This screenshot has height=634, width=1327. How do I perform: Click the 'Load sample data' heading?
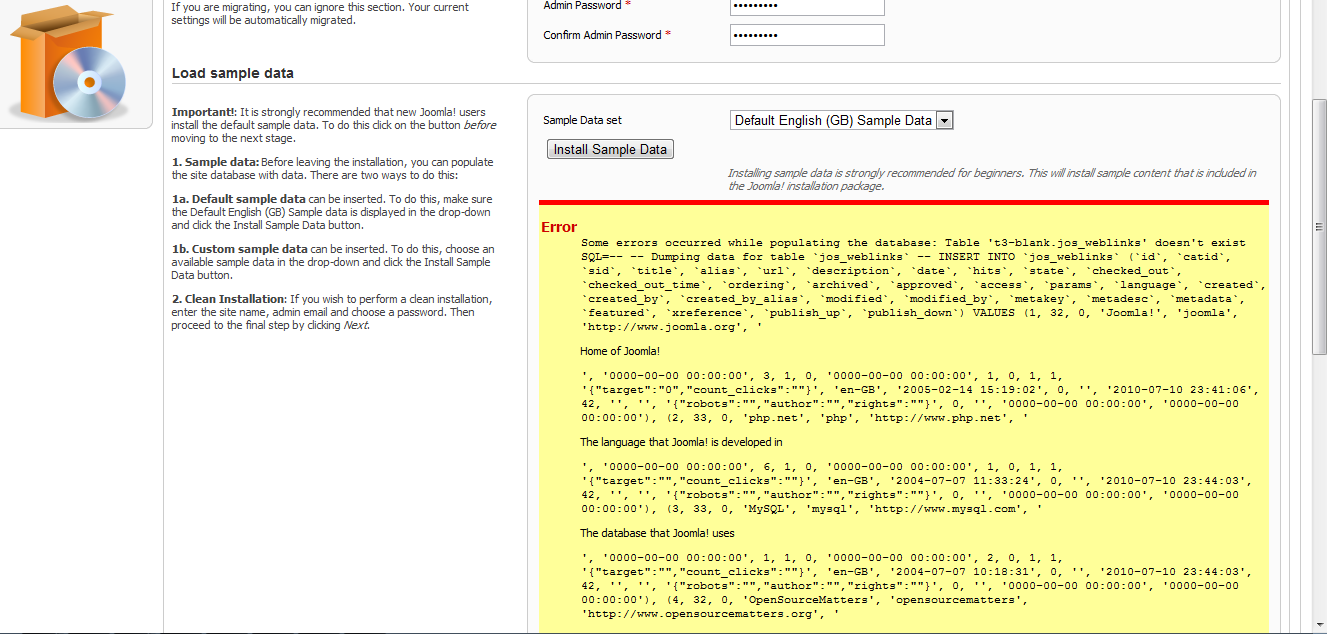pos(233,73)
